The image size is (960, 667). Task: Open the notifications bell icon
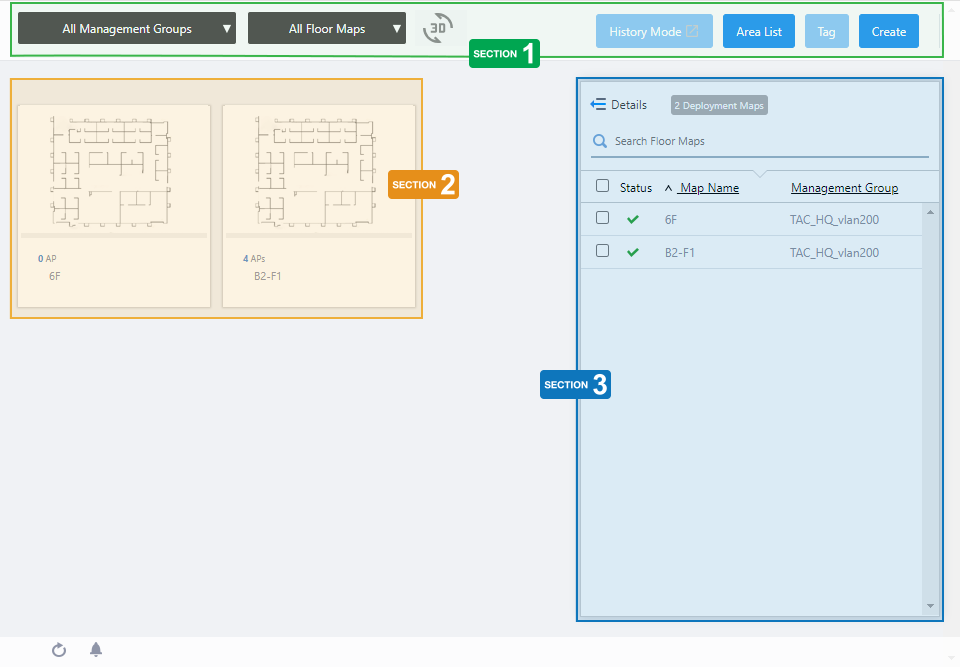[96, 650]
